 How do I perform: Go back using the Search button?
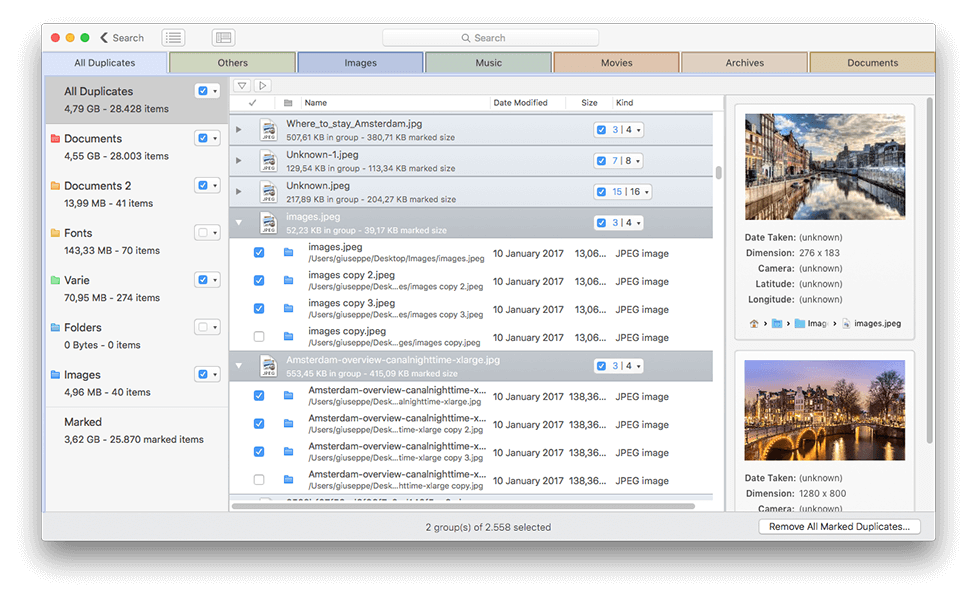click(x=120, y=37)
